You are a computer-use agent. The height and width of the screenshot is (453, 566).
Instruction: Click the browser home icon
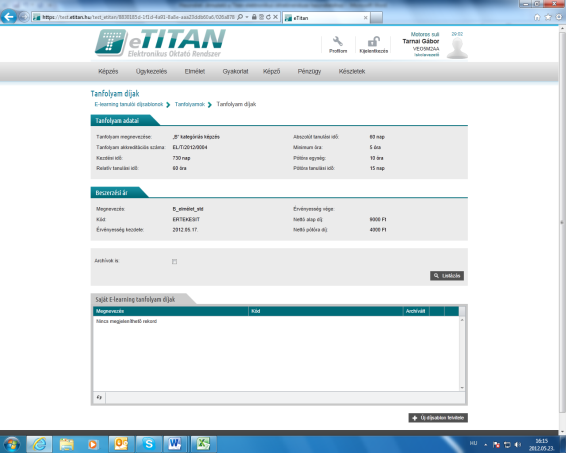[537, 17]
